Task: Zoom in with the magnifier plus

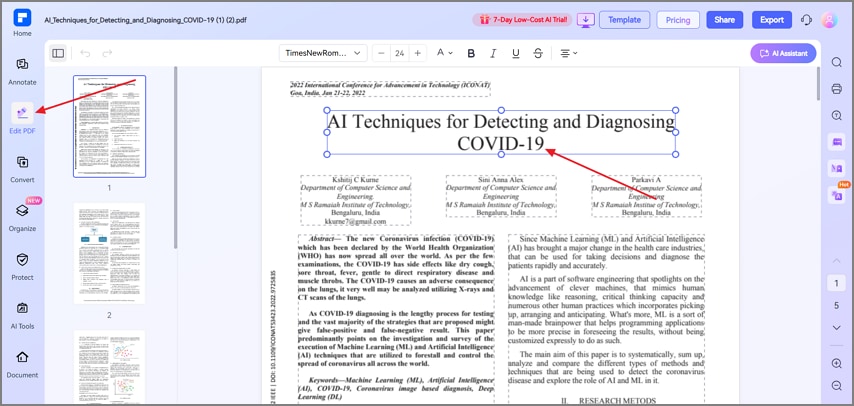Action: click(837, 363)
